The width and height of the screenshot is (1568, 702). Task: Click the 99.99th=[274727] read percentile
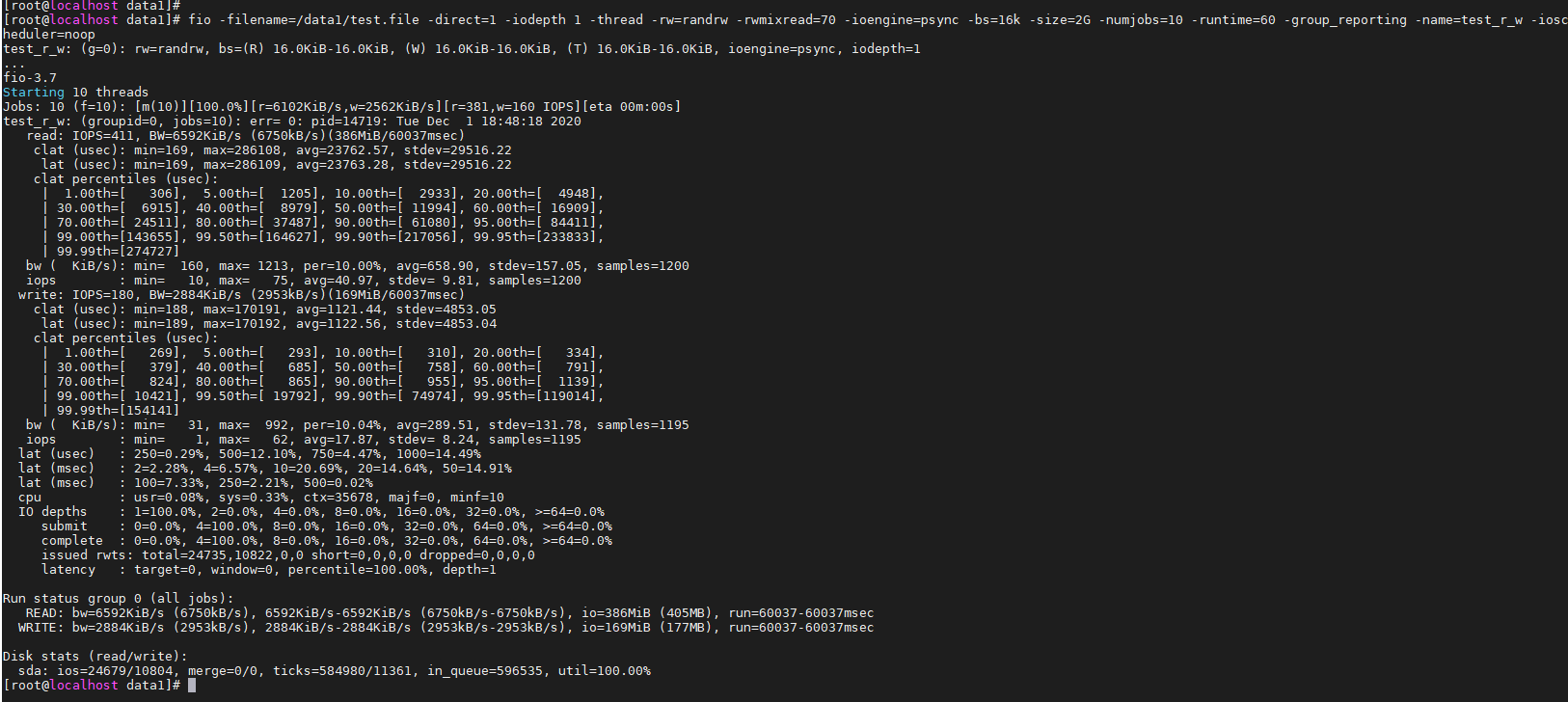118,252
